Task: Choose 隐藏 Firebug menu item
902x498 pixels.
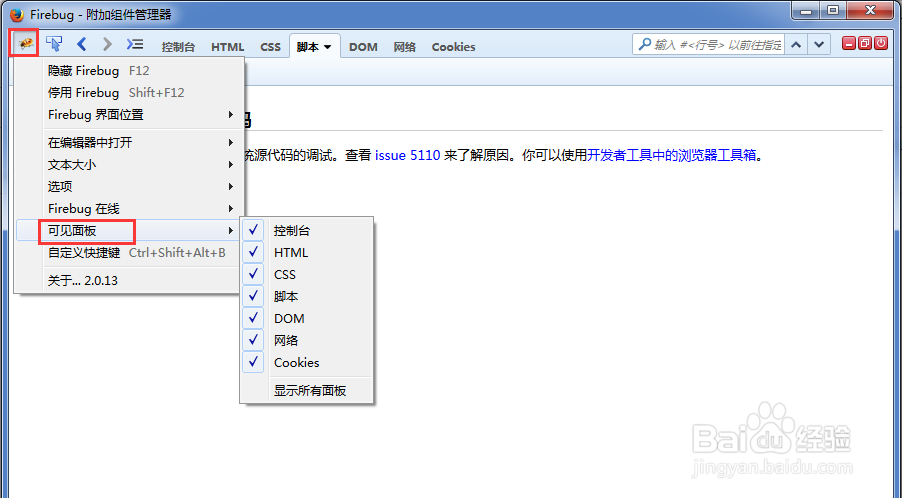Action: click(x=128, y=70)
